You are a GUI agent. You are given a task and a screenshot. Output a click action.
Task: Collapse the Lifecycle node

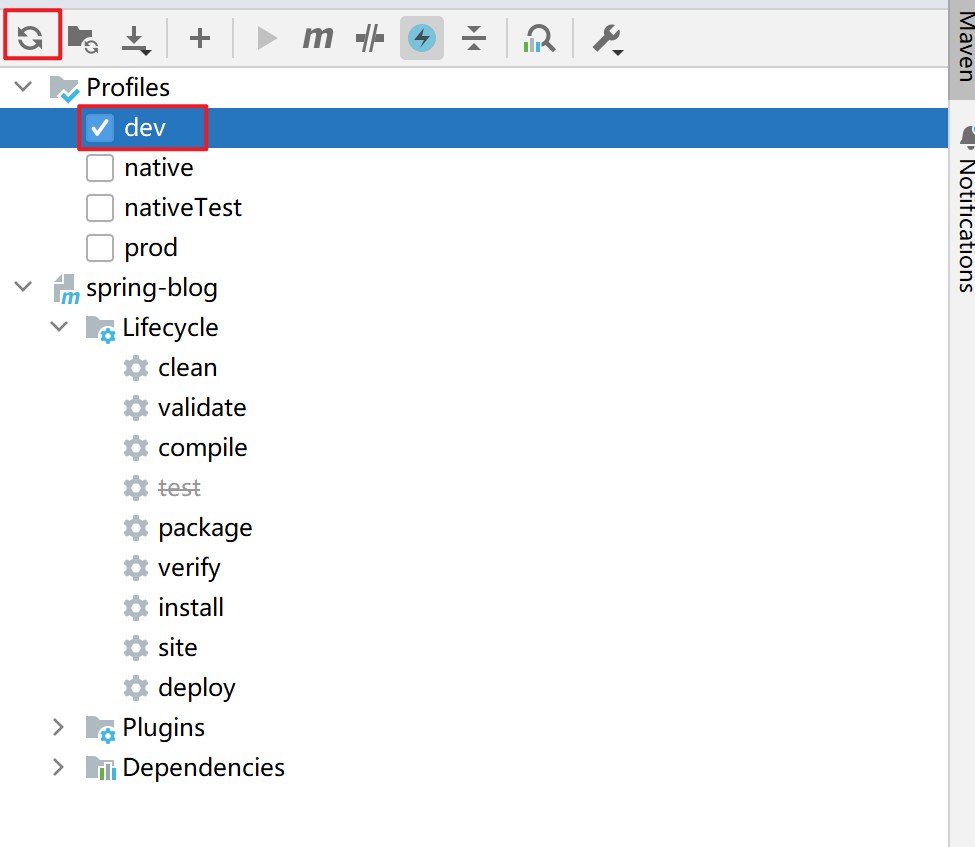[59, 326]
